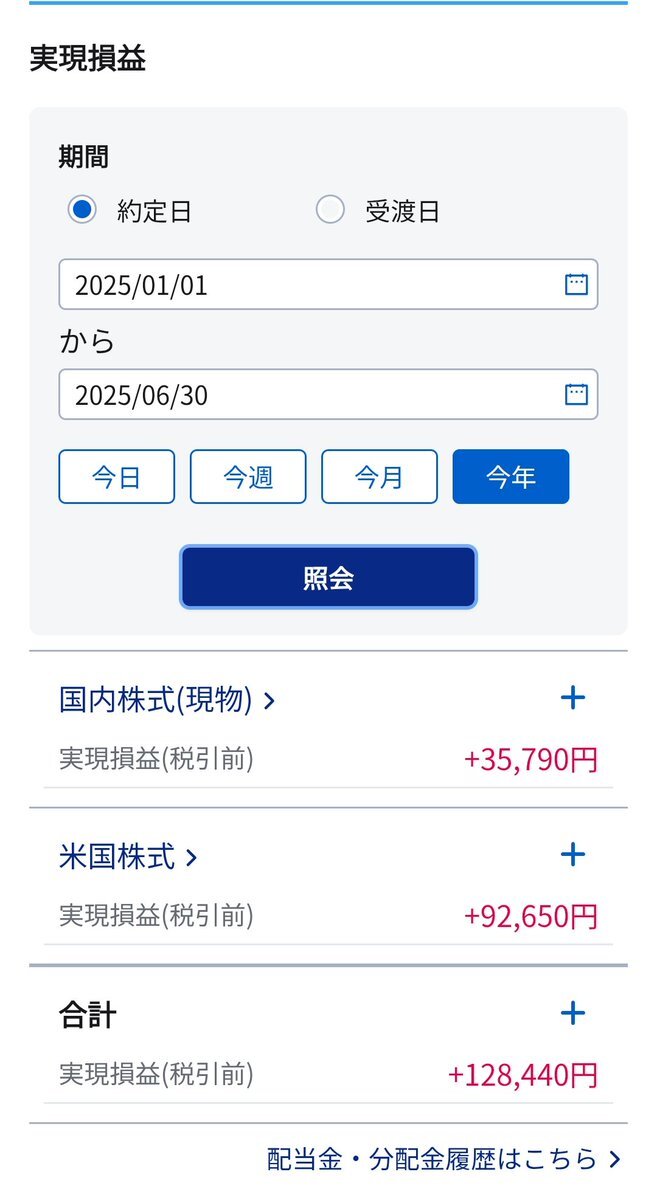Expand 国内株式(現物) details with plus icon
This screenshot has width=657, height=1200.
pyautogui.click(x=573, y=698)
